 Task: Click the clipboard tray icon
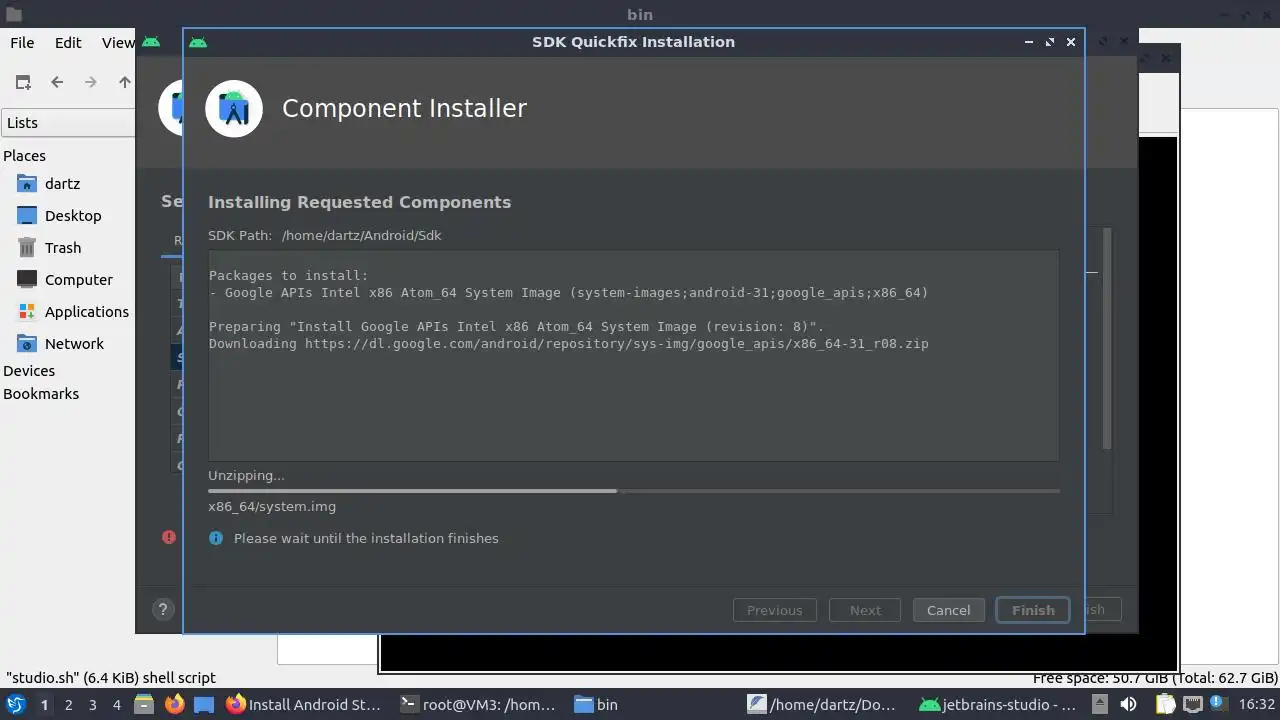tap(1165, 704)
